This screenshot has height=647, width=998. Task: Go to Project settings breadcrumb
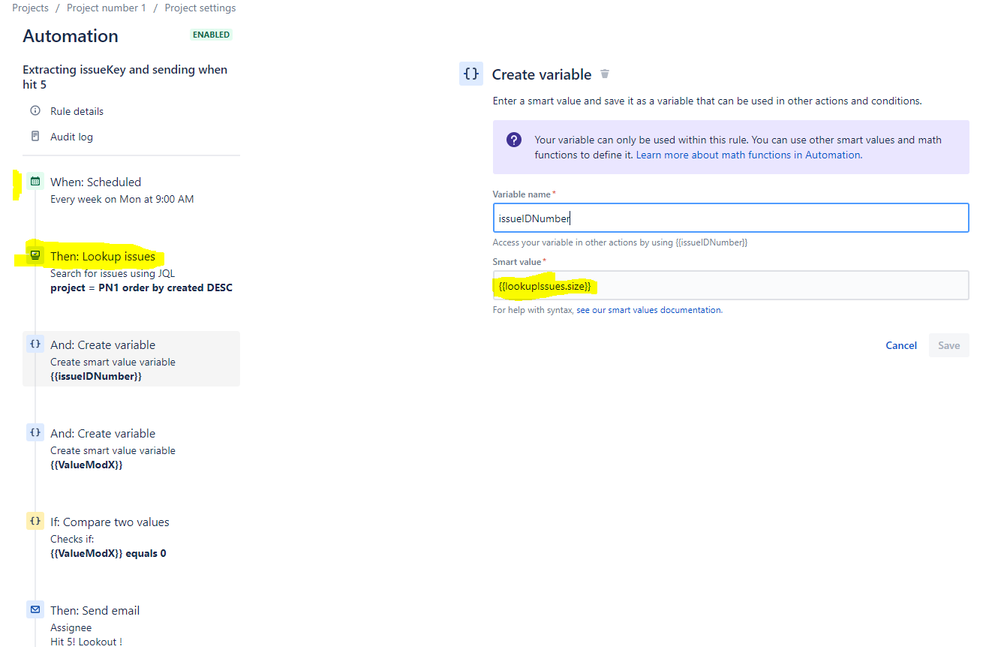[x=200, y=8]
